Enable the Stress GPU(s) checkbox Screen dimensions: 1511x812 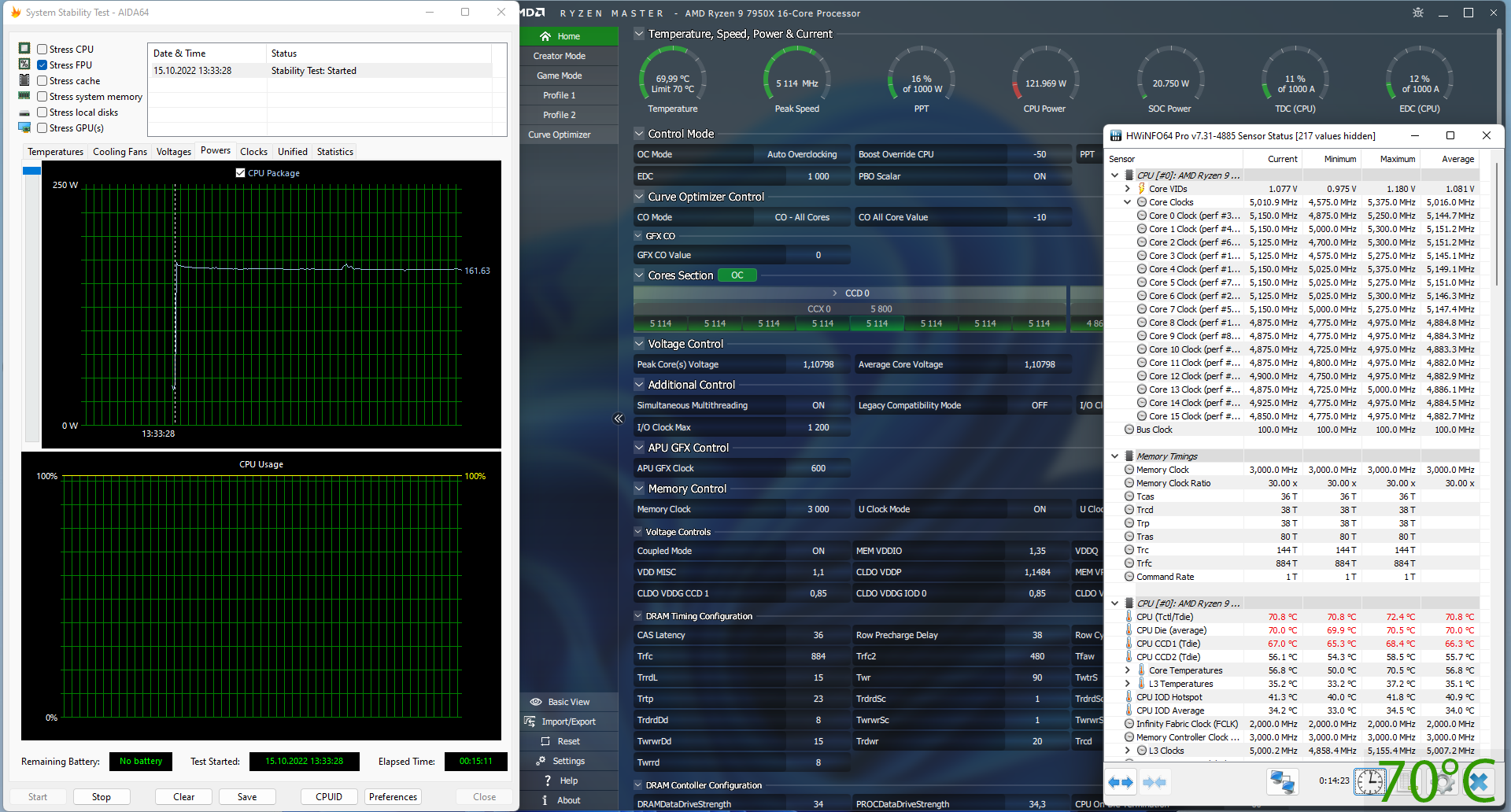42,128
